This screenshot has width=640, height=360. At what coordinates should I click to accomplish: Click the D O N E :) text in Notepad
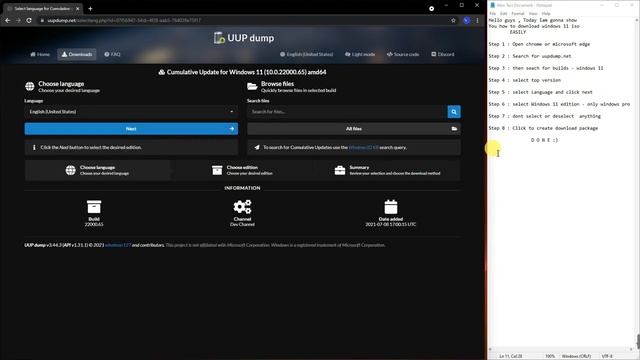(x=544, y=140)
